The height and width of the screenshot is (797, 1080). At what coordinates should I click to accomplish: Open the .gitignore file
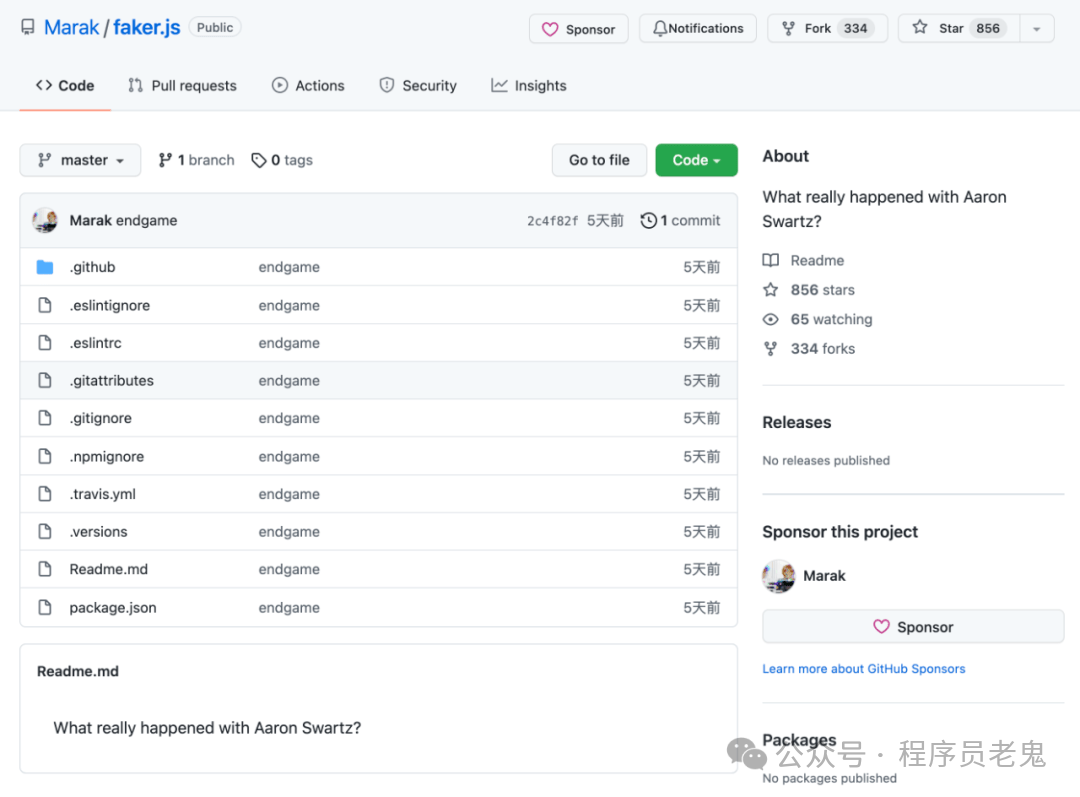point(101,418)
